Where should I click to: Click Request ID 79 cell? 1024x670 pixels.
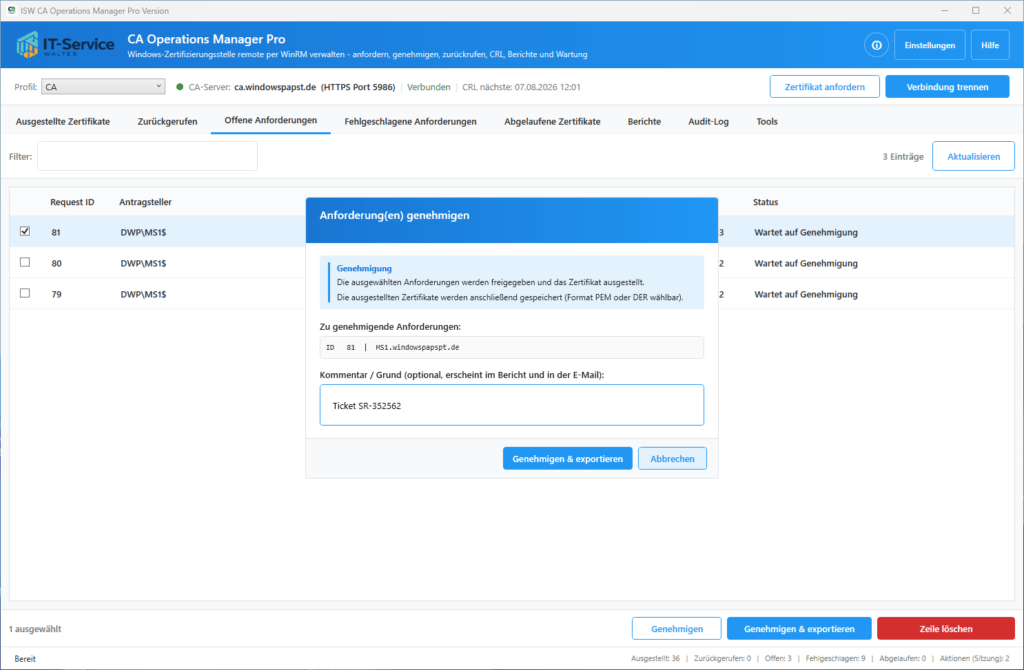tap(56, 295)
